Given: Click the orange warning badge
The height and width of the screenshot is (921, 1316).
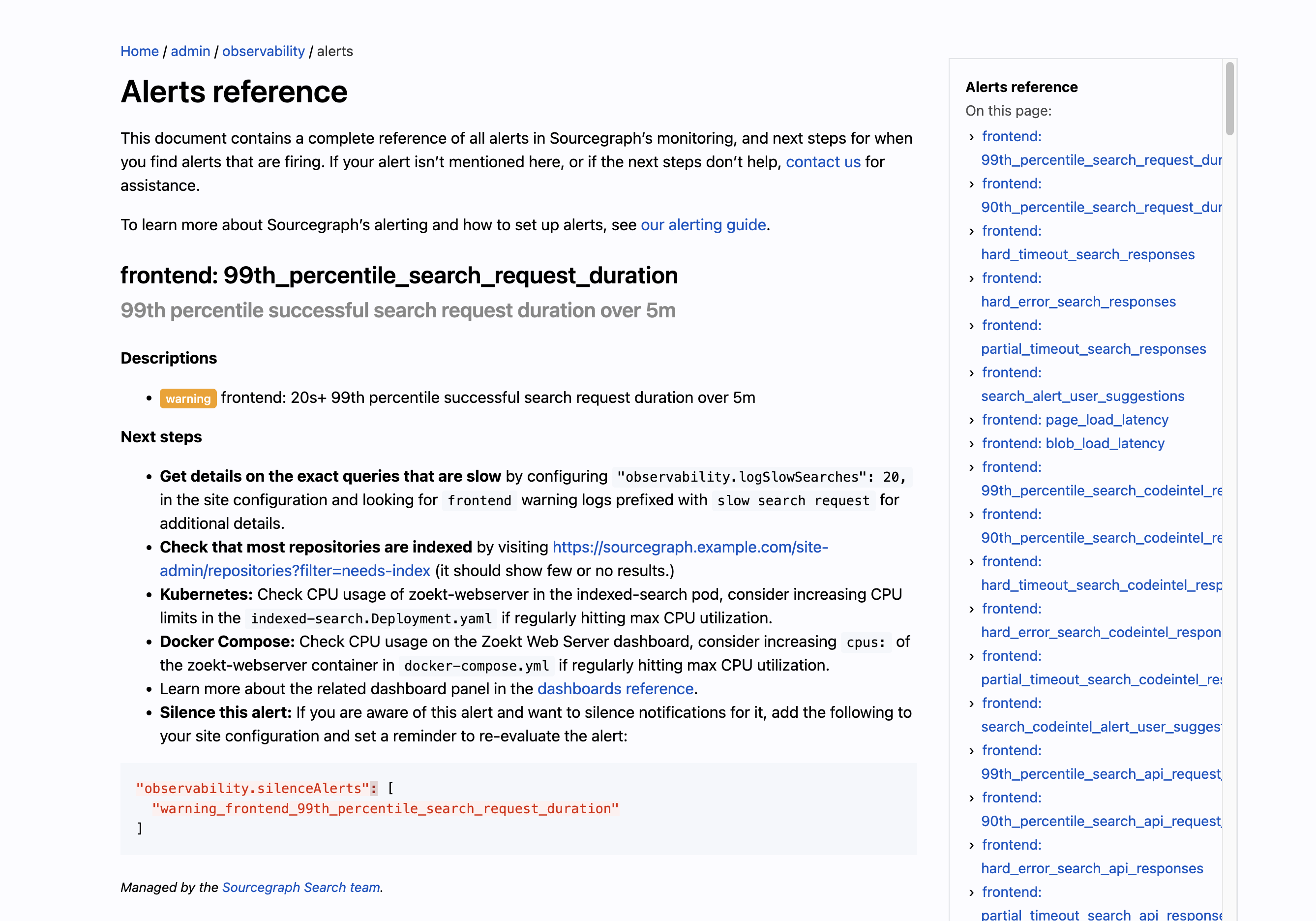Looking at the screenshot, I should (x=188, y=399).
